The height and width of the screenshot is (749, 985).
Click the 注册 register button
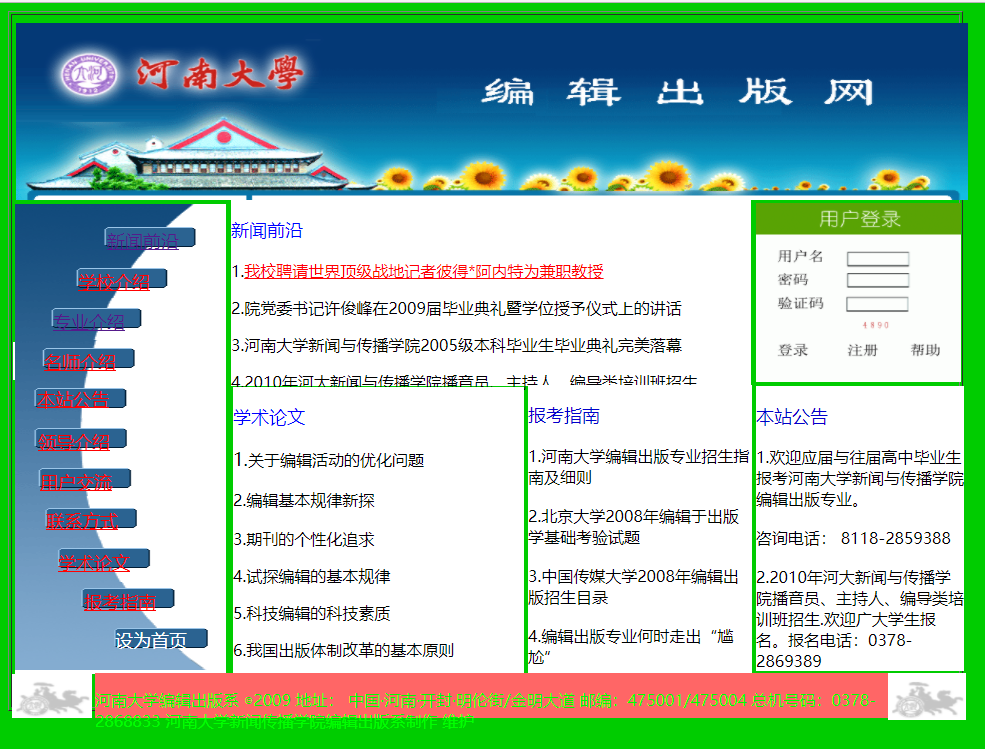click(x=862, y=350)
